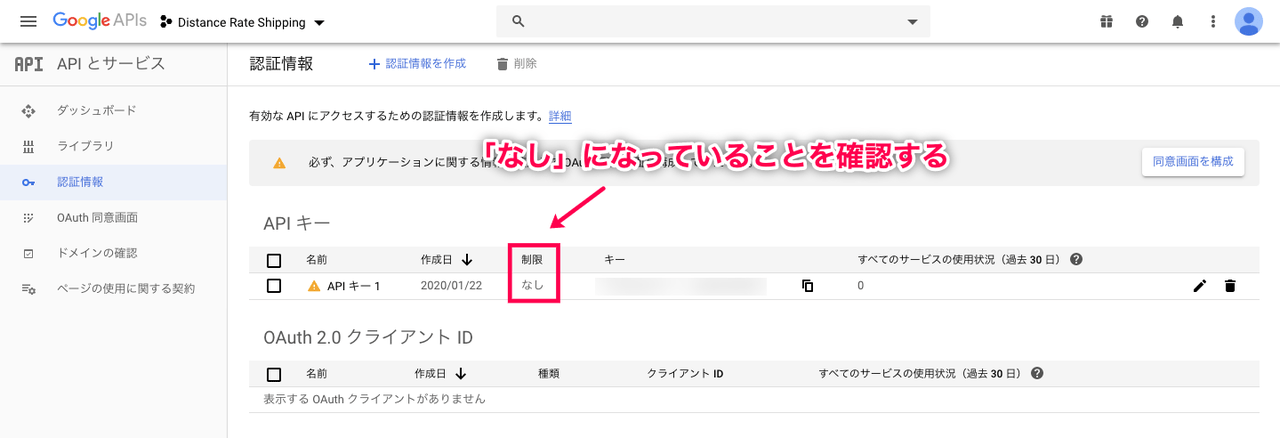Click the library icon in the sidebar
This screenshot has width=1280, height=438.
click(28, 147)
